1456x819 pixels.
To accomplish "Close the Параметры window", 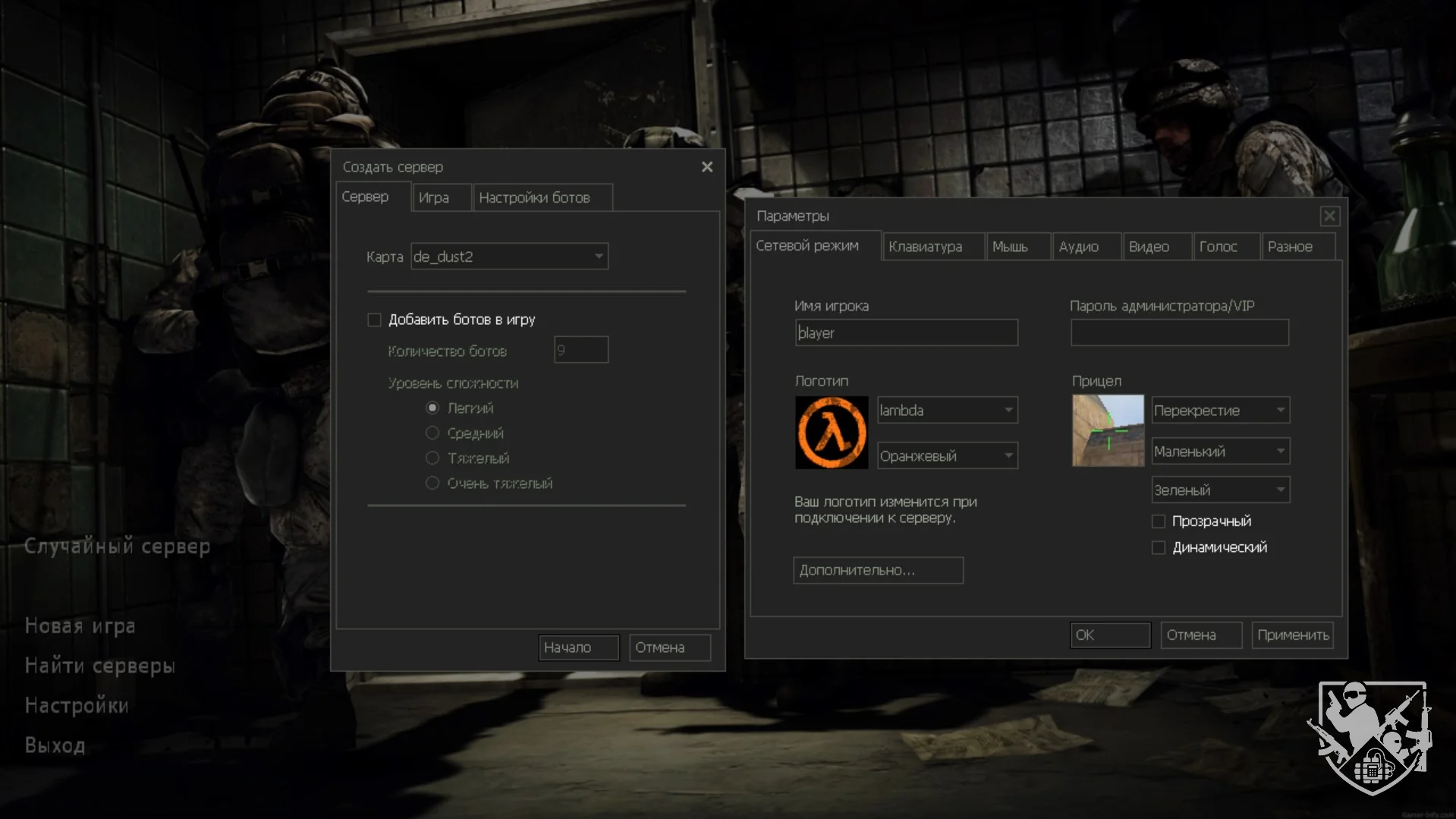I will [x=1329, y=216].
